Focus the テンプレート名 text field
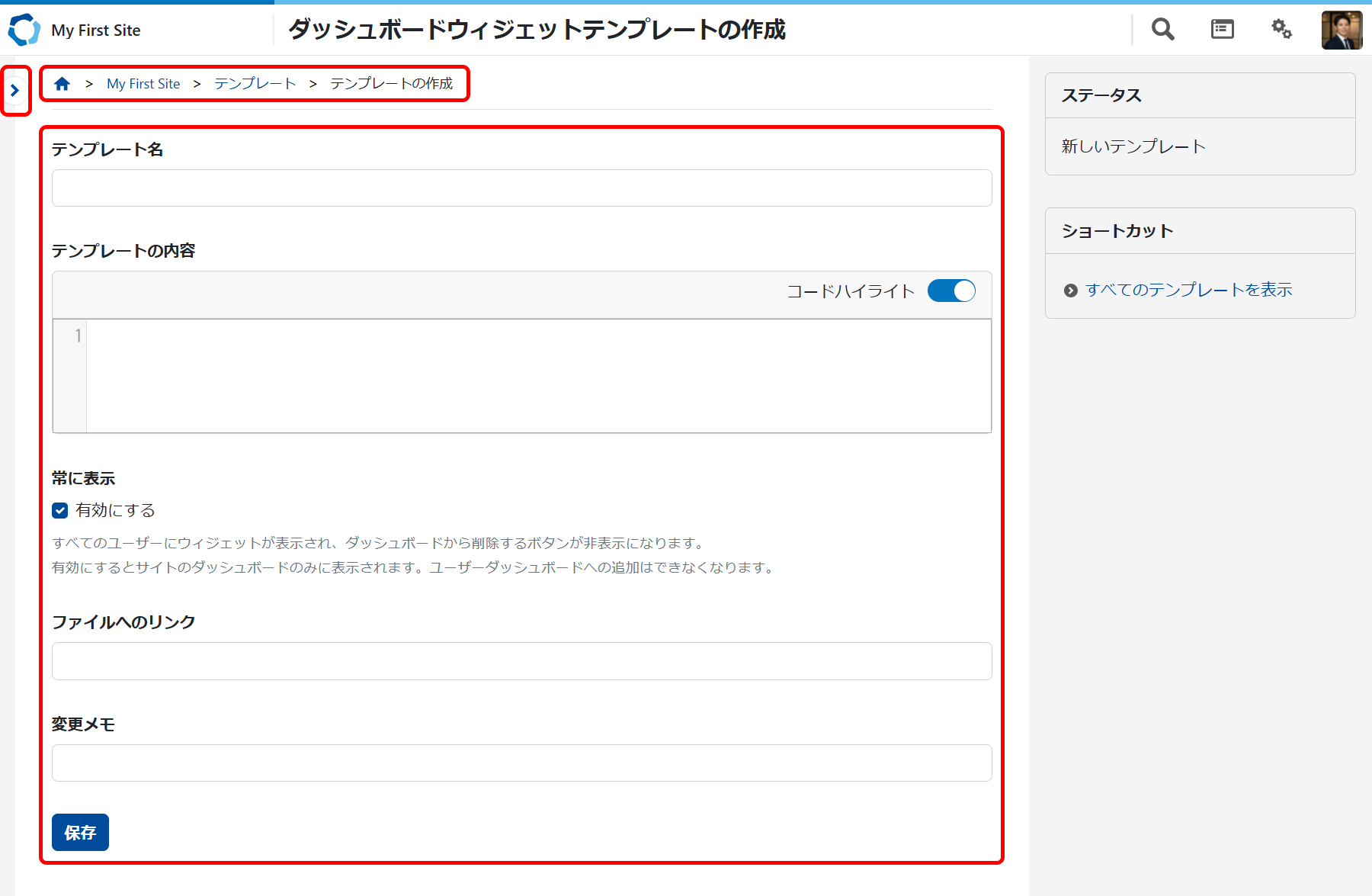 coord(521,188)
